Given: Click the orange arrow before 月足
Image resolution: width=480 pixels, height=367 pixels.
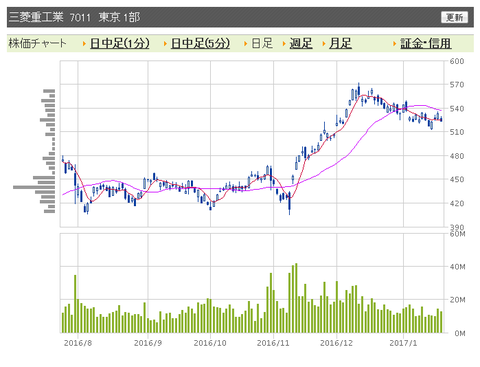Looking at the screenshot, I should 324,44.
